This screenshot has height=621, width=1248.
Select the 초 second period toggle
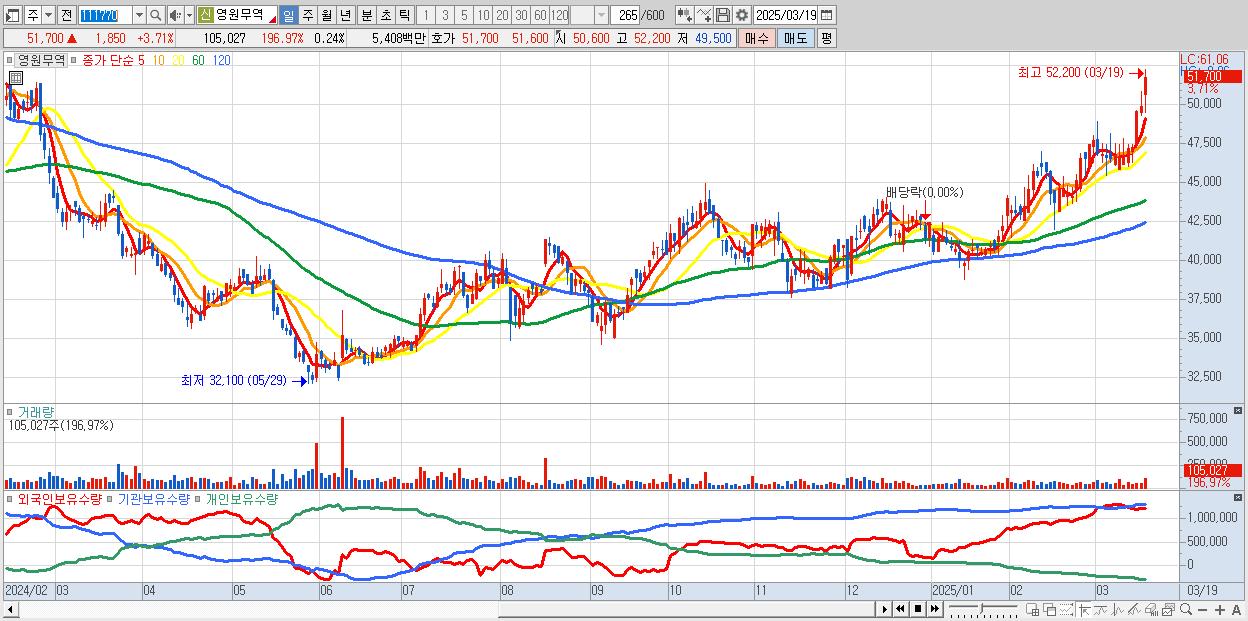386,15
